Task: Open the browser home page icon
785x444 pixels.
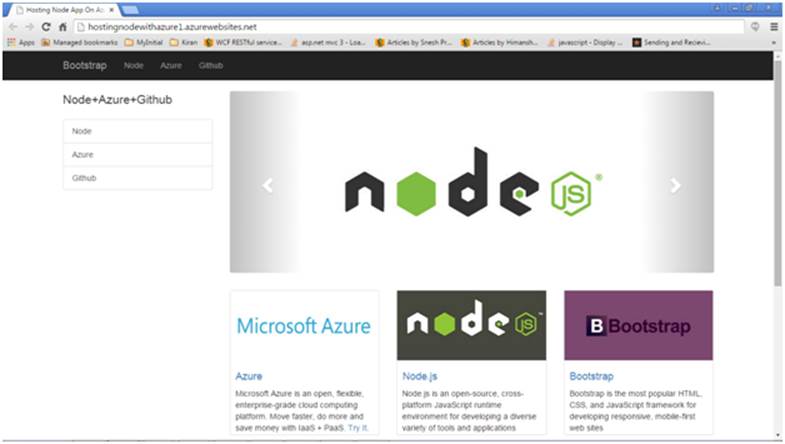Action: [x=63, y=27]
